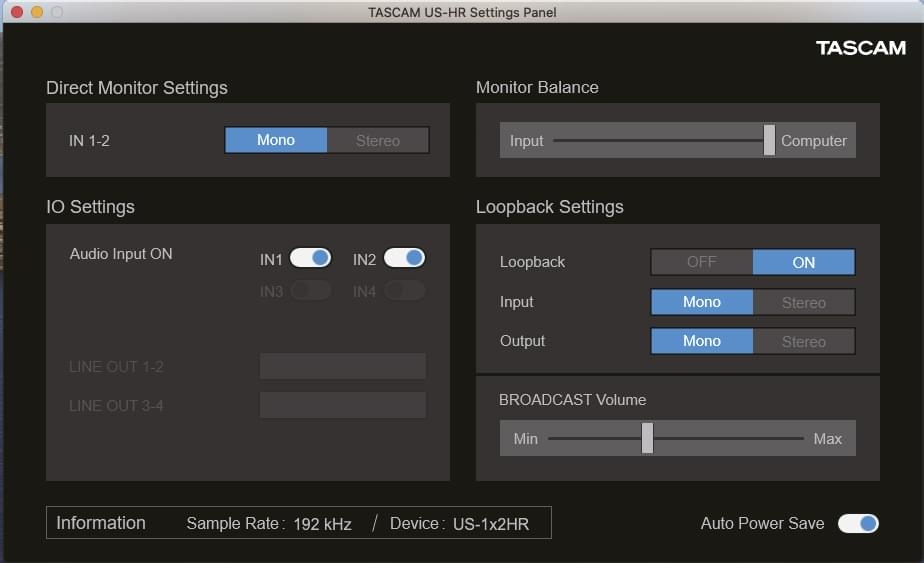Click the Information box at the bottom
The width and height of the screenshot is (924, 563).
(x=299, y=523)
